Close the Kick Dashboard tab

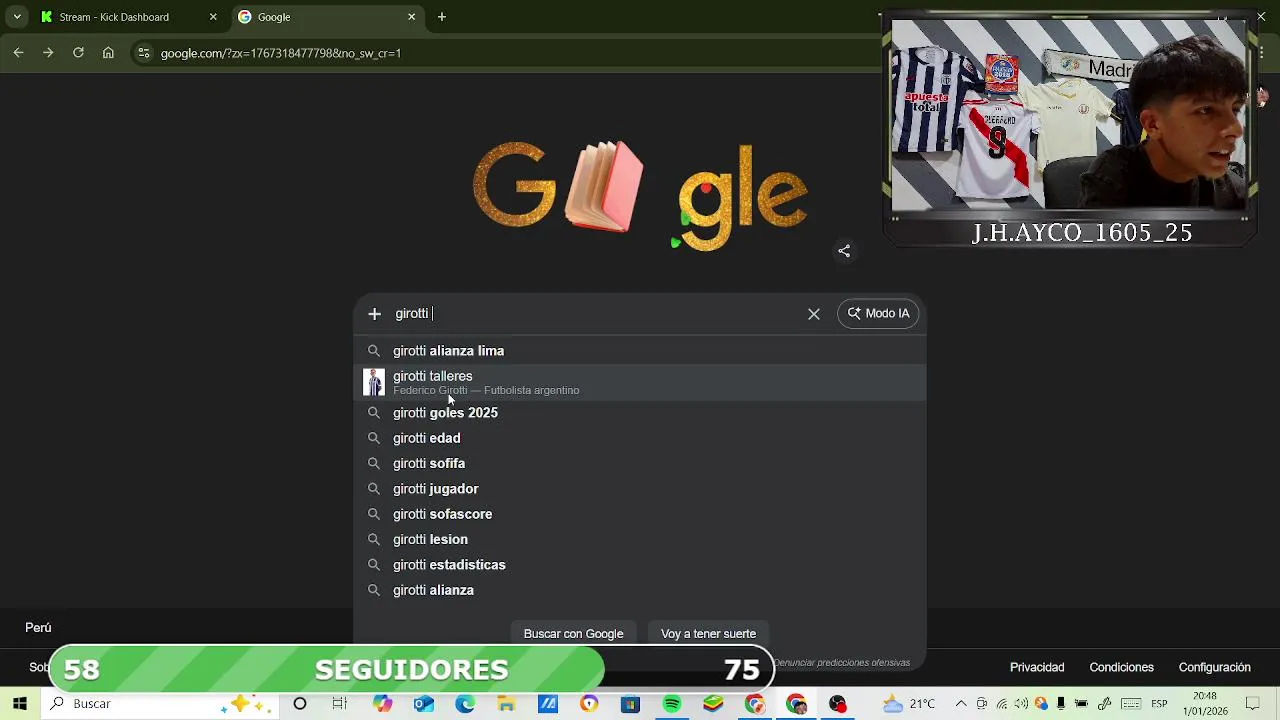tap(213, 17)
